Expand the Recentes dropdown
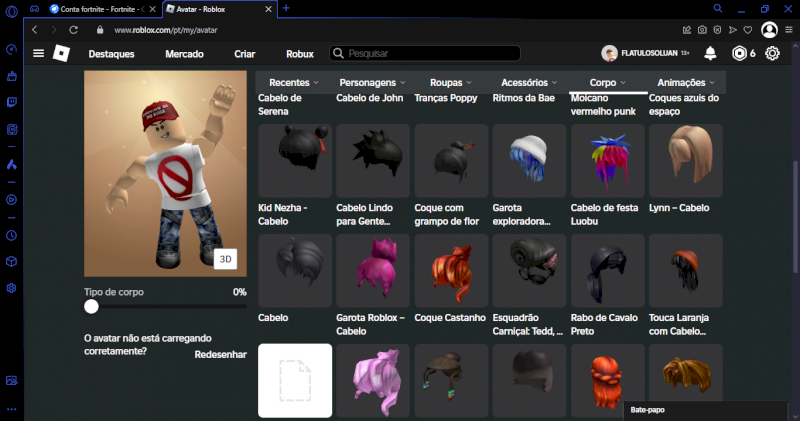800x421 pixels. click(294, 82)
